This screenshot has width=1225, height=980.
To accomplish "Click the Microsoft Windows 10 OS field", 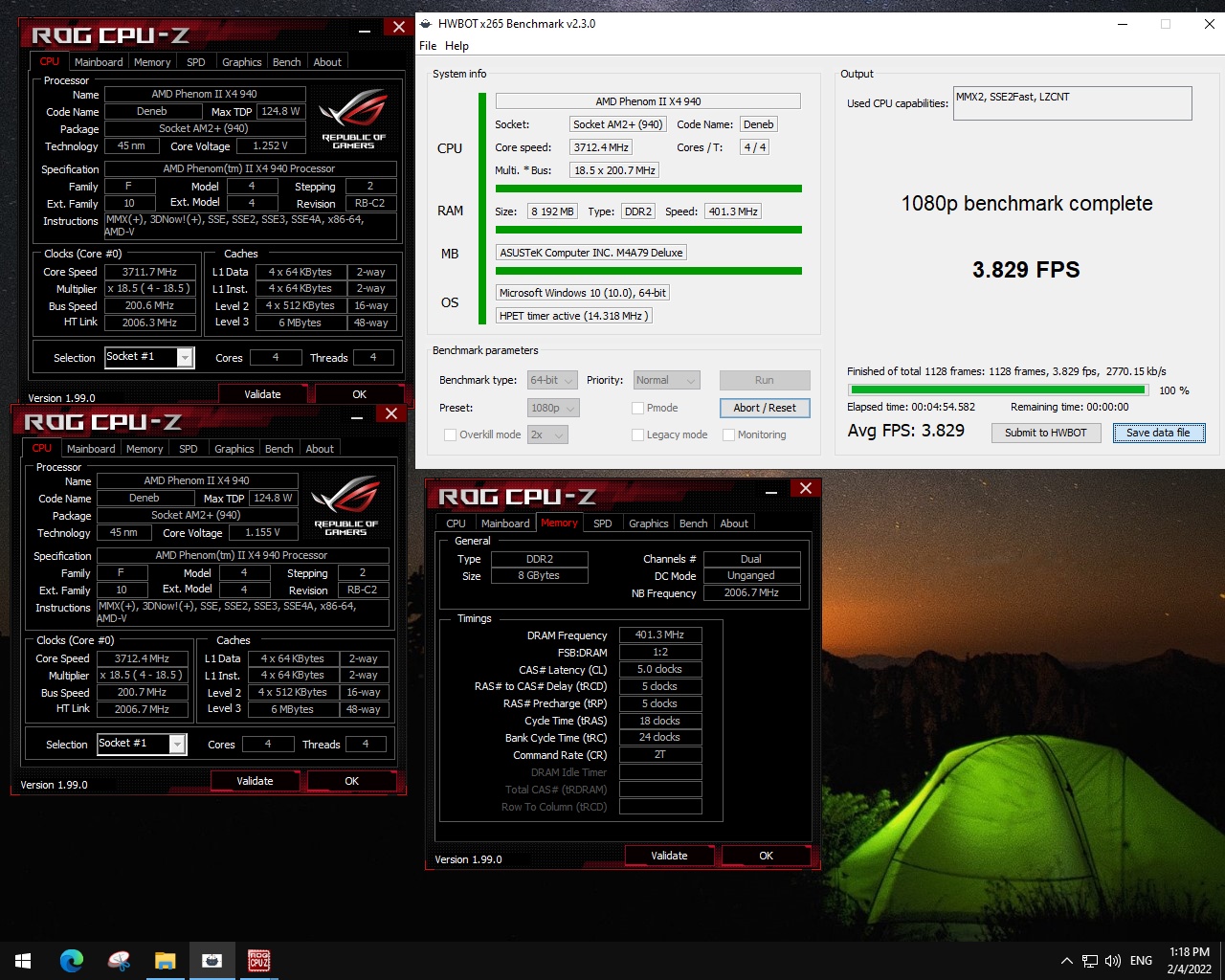I will (583, 293).
